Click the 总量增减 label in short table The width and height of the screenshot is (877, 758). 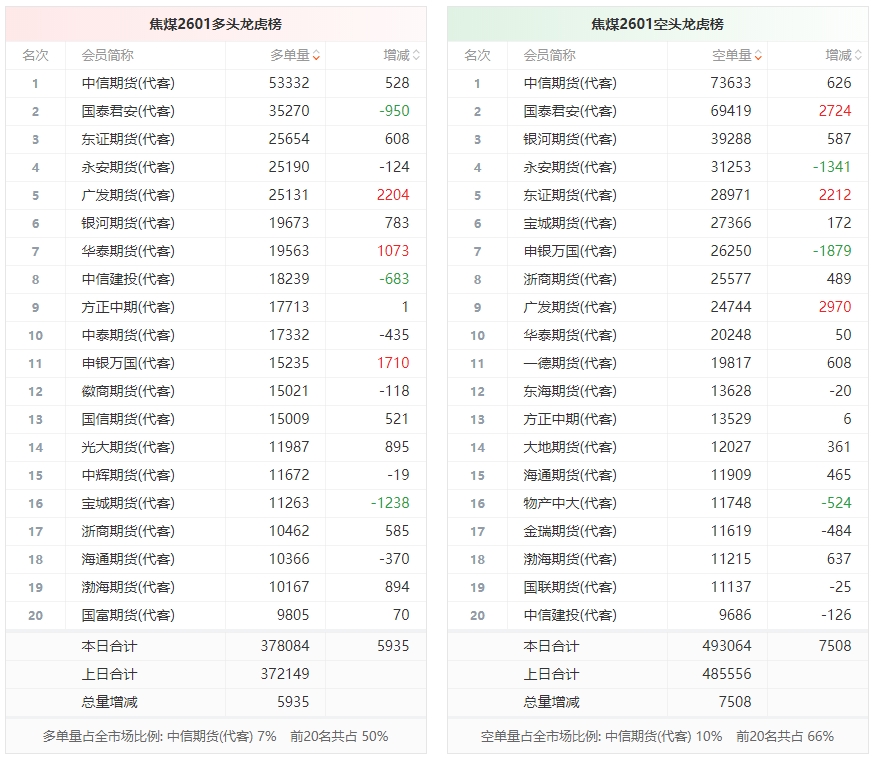tap(551, 702)
